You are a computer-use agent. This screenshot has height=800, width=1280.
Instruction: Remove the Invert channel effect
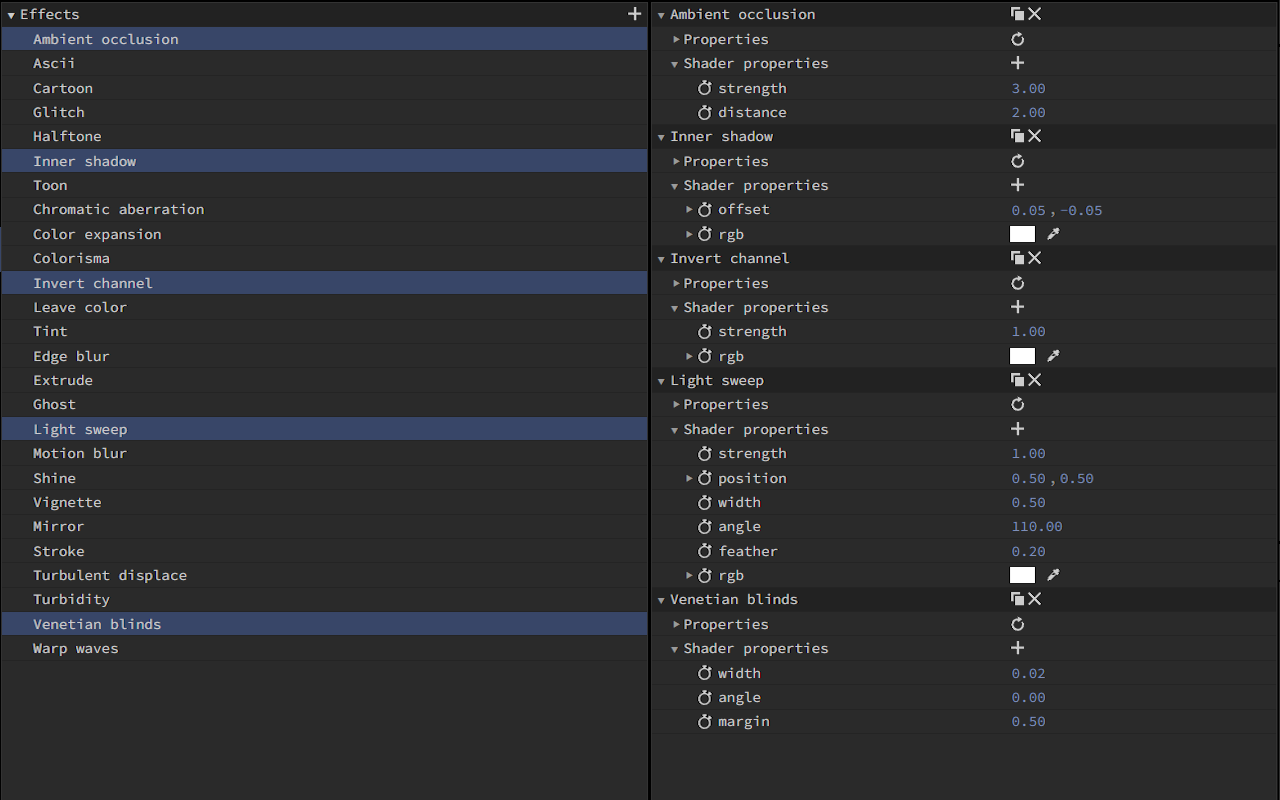click(x=1035, y=258)
